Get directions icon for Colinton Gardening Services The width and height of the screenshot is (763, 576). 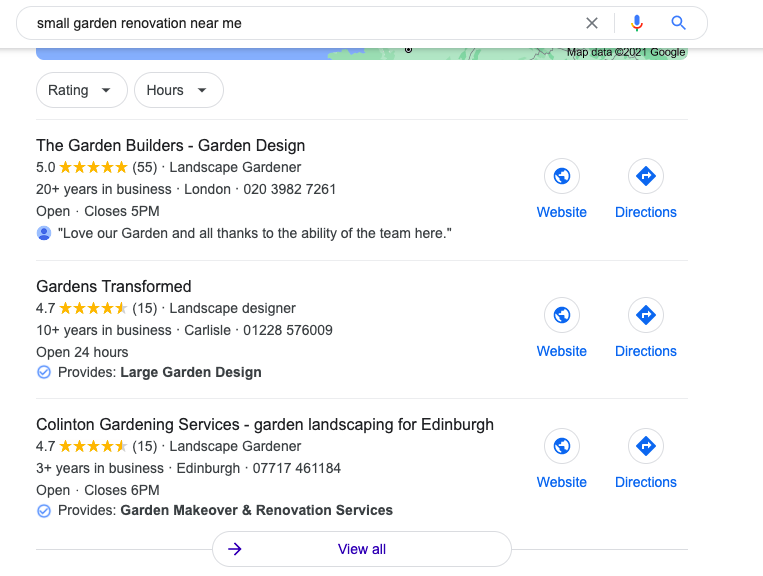(646, 446)
